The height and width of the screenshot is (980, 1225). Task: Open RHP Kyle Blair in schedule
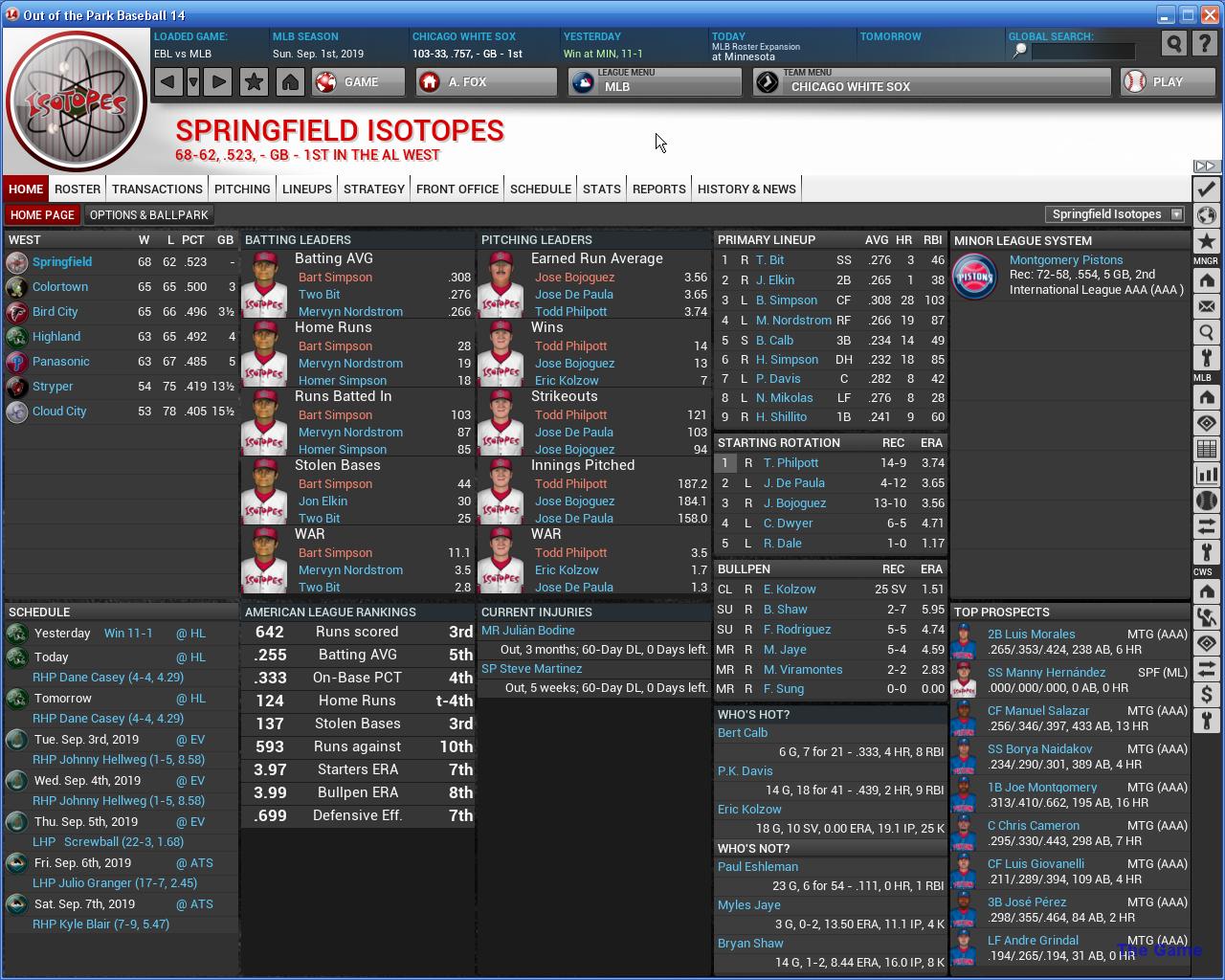(x=100, y=924)
